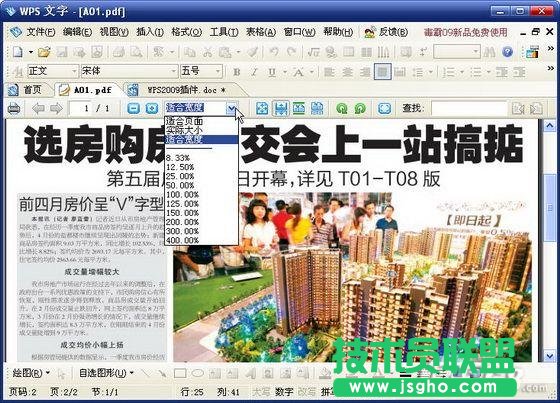This screenshot has height=403, width=560.
Task: Toggle underline formatting U
Action: pyautogui.click(x=272, y=72)
